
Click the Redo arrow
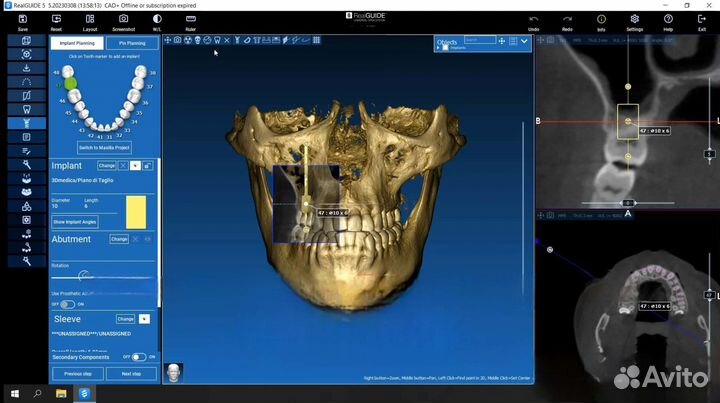tap(567, 19)
